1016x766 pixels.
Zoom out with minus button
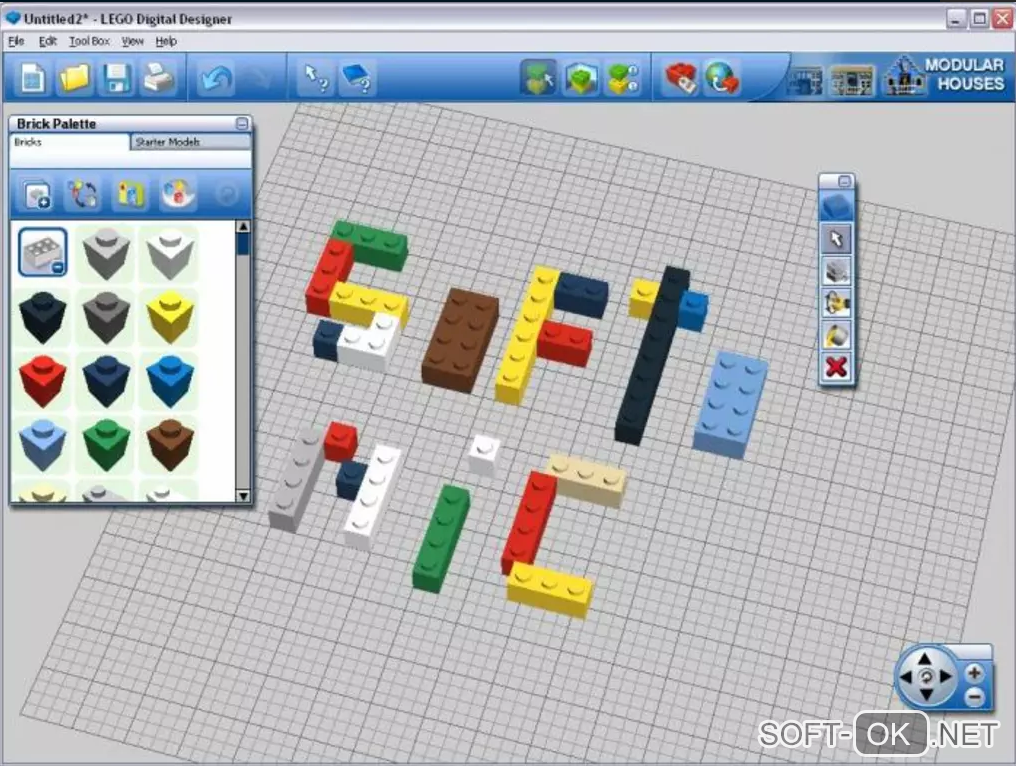(x=974, y=697)
